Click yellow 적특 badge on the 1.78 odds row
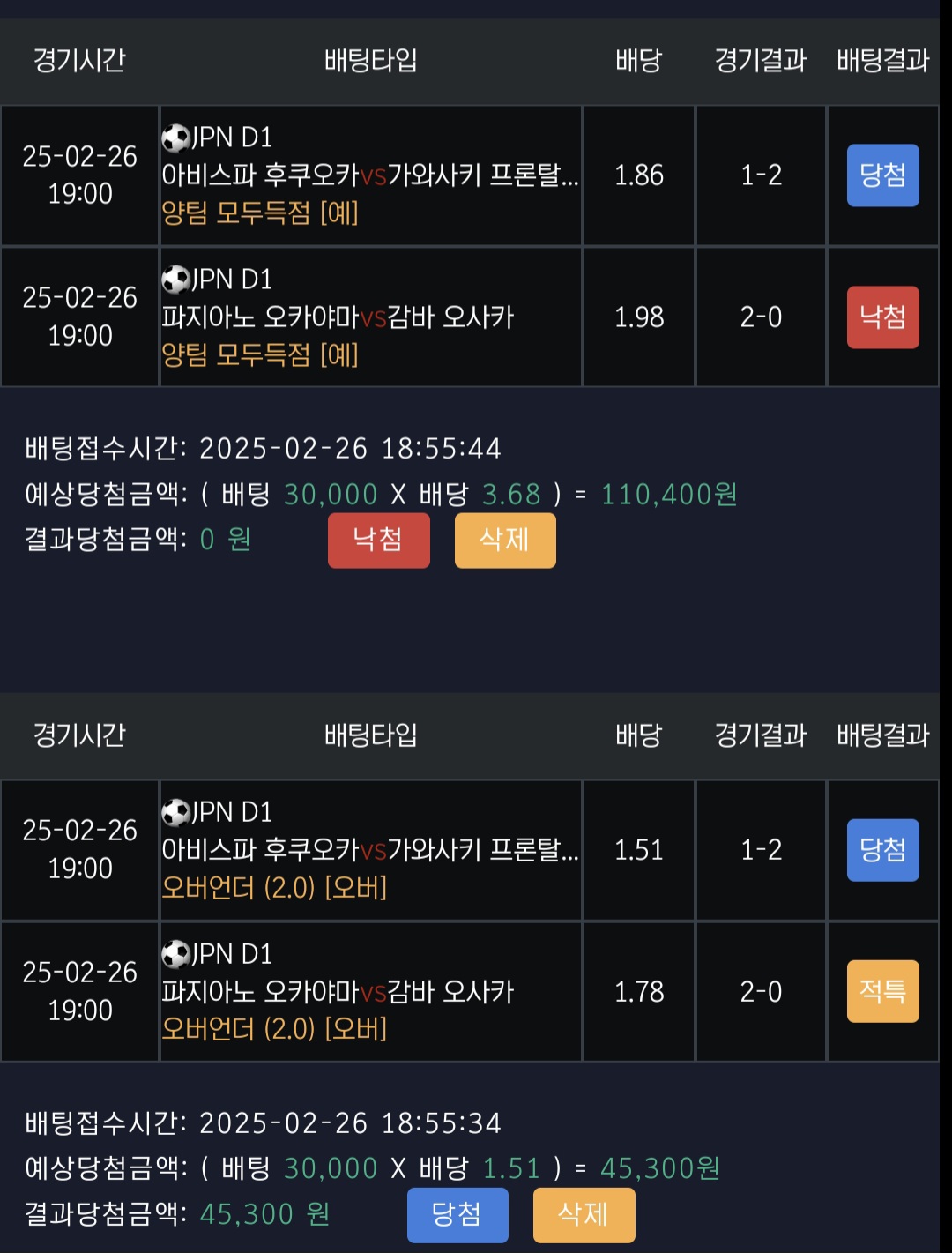This screenshot has width=952, height=1253. pyautogui.click(x=882, y=992)
